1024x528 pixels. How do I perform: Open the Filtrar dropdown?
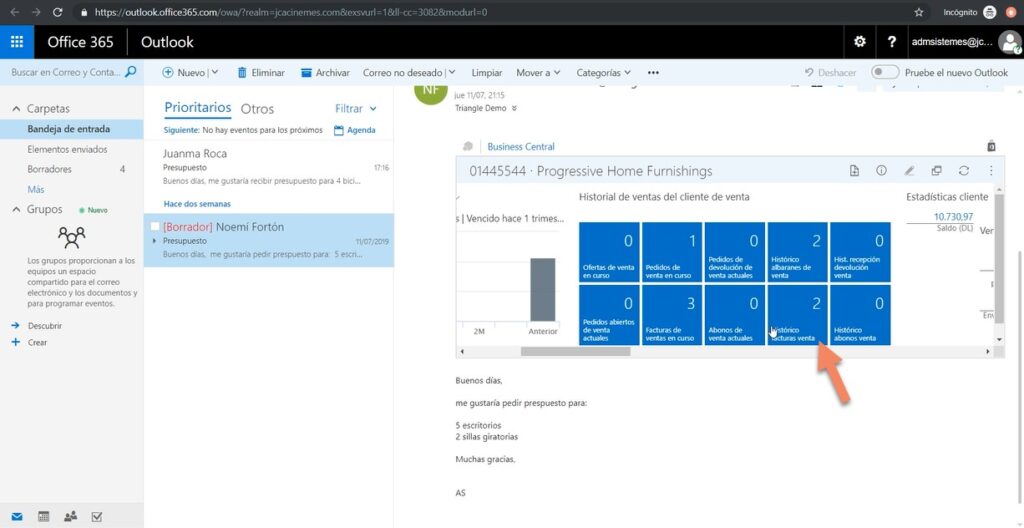(355, 109)
